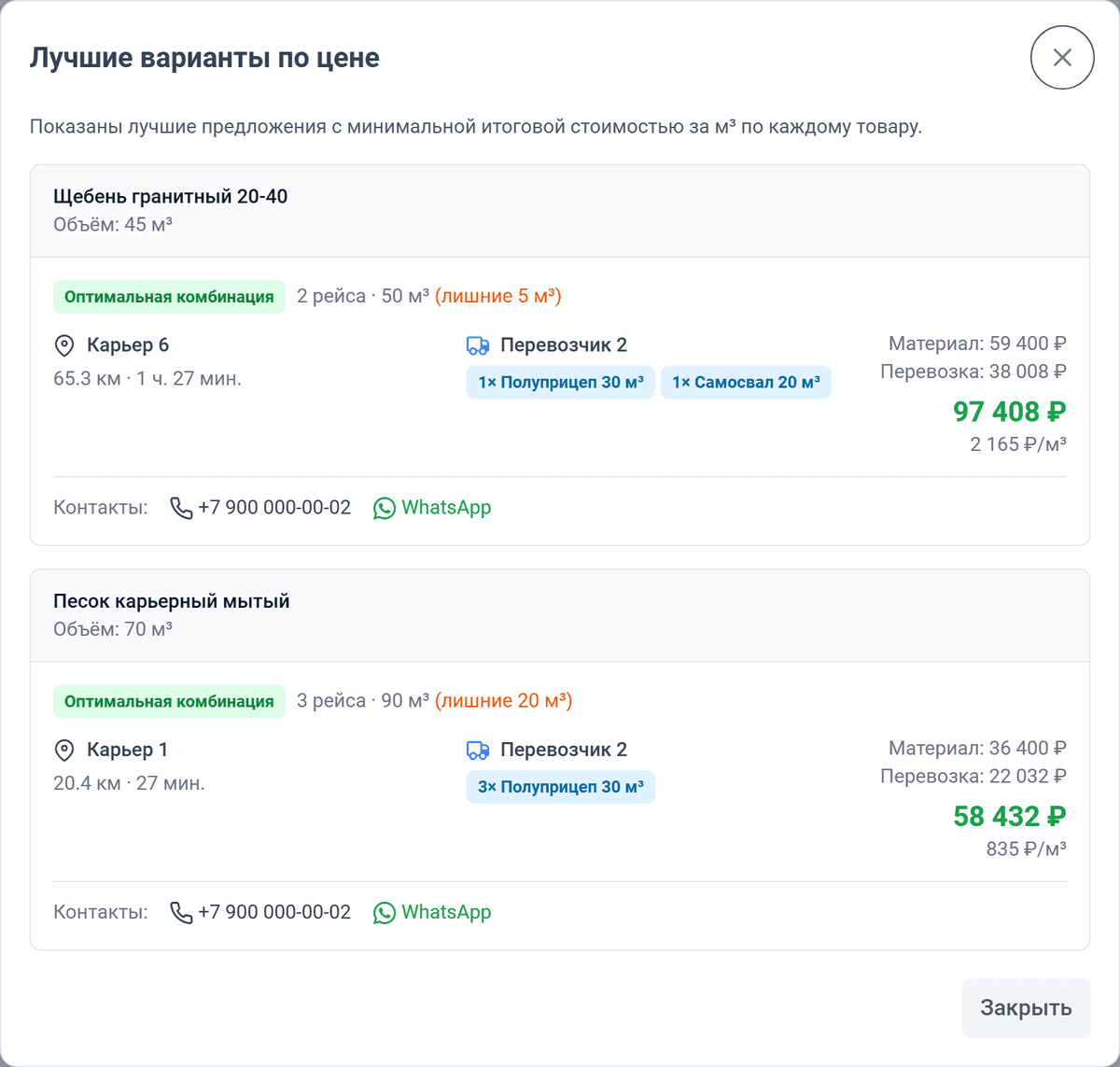
Task: Select the 1× Полуприцеп 30 м³ tag
Action: point(561,383)
